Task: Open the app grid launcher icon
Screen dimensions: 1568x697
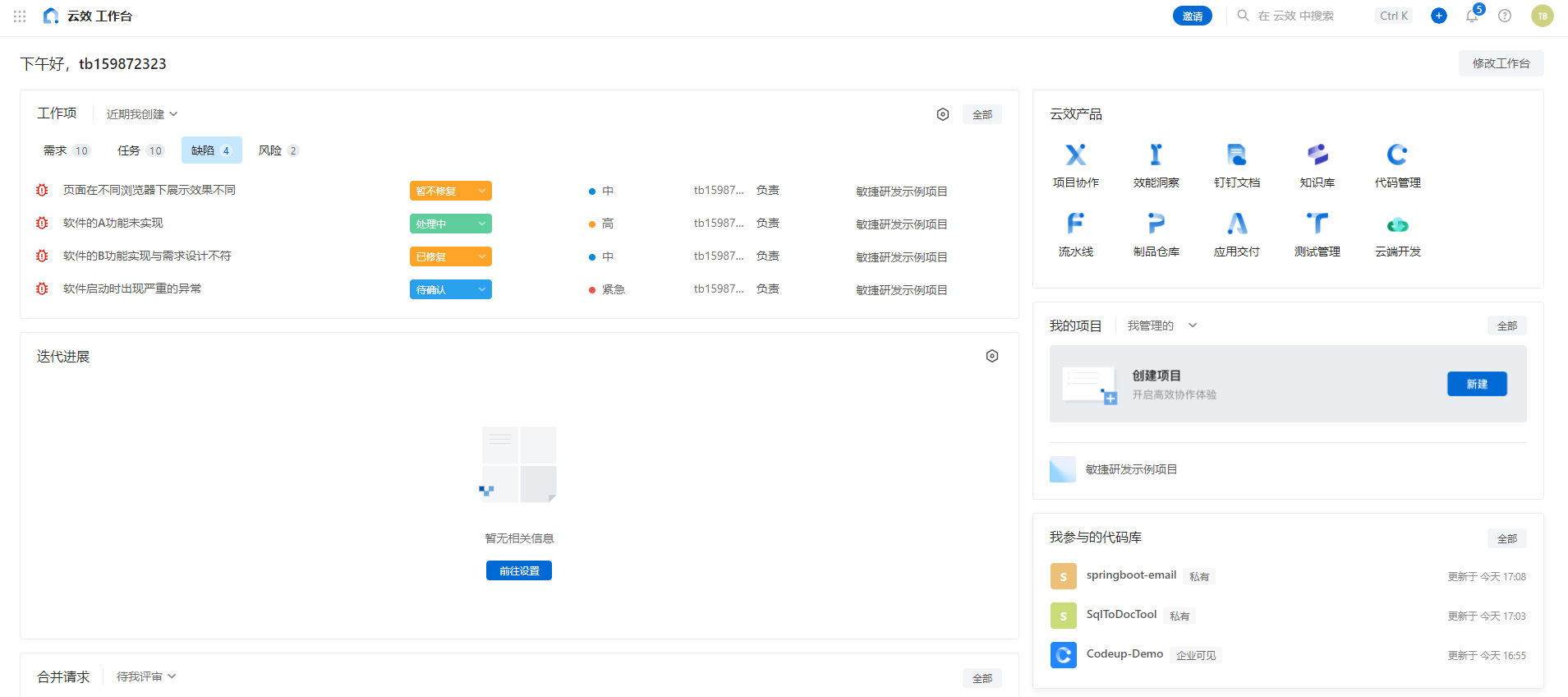Action: click(20, 16)
